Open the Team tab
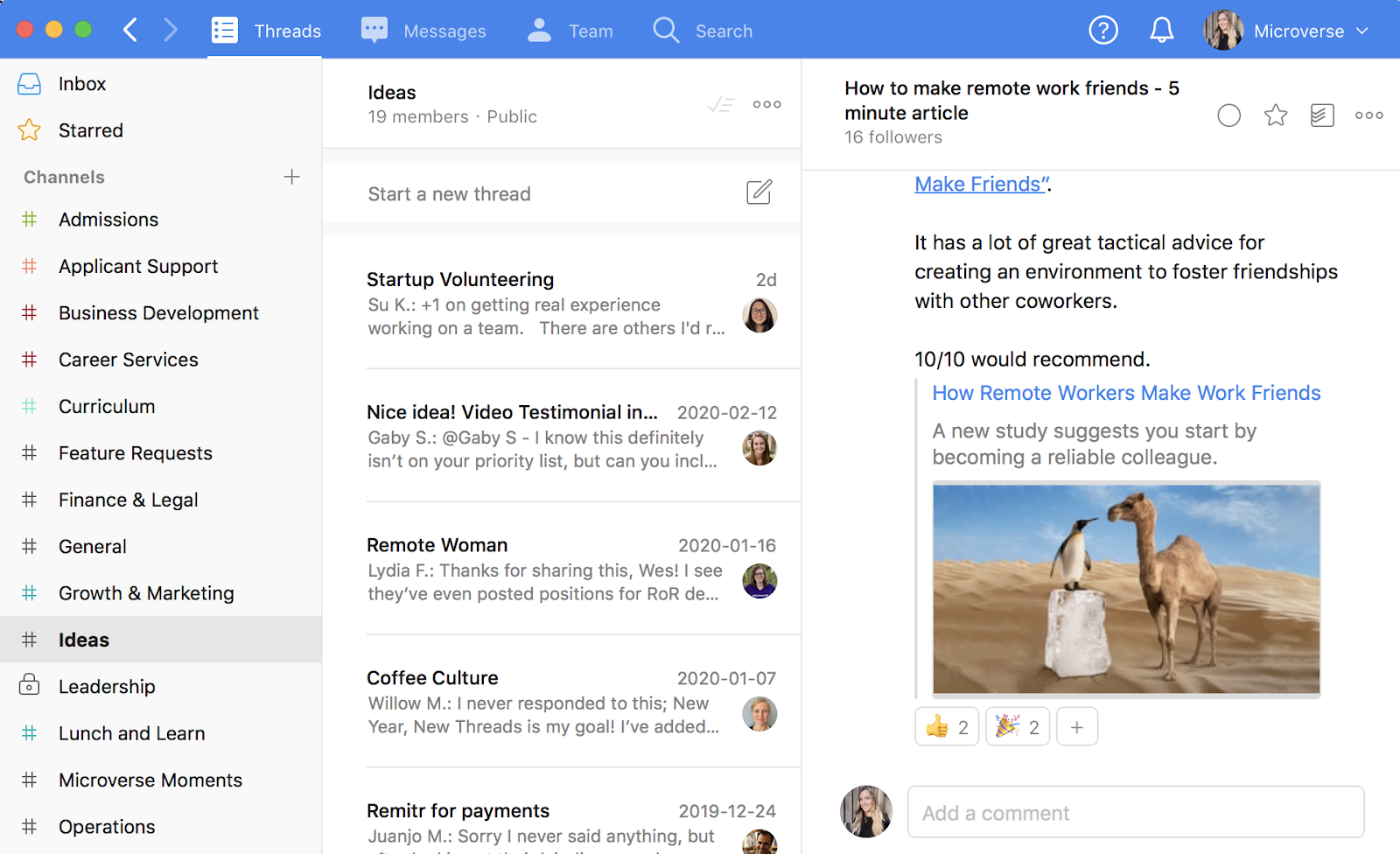1400x854 pixels. coord(570,31)
